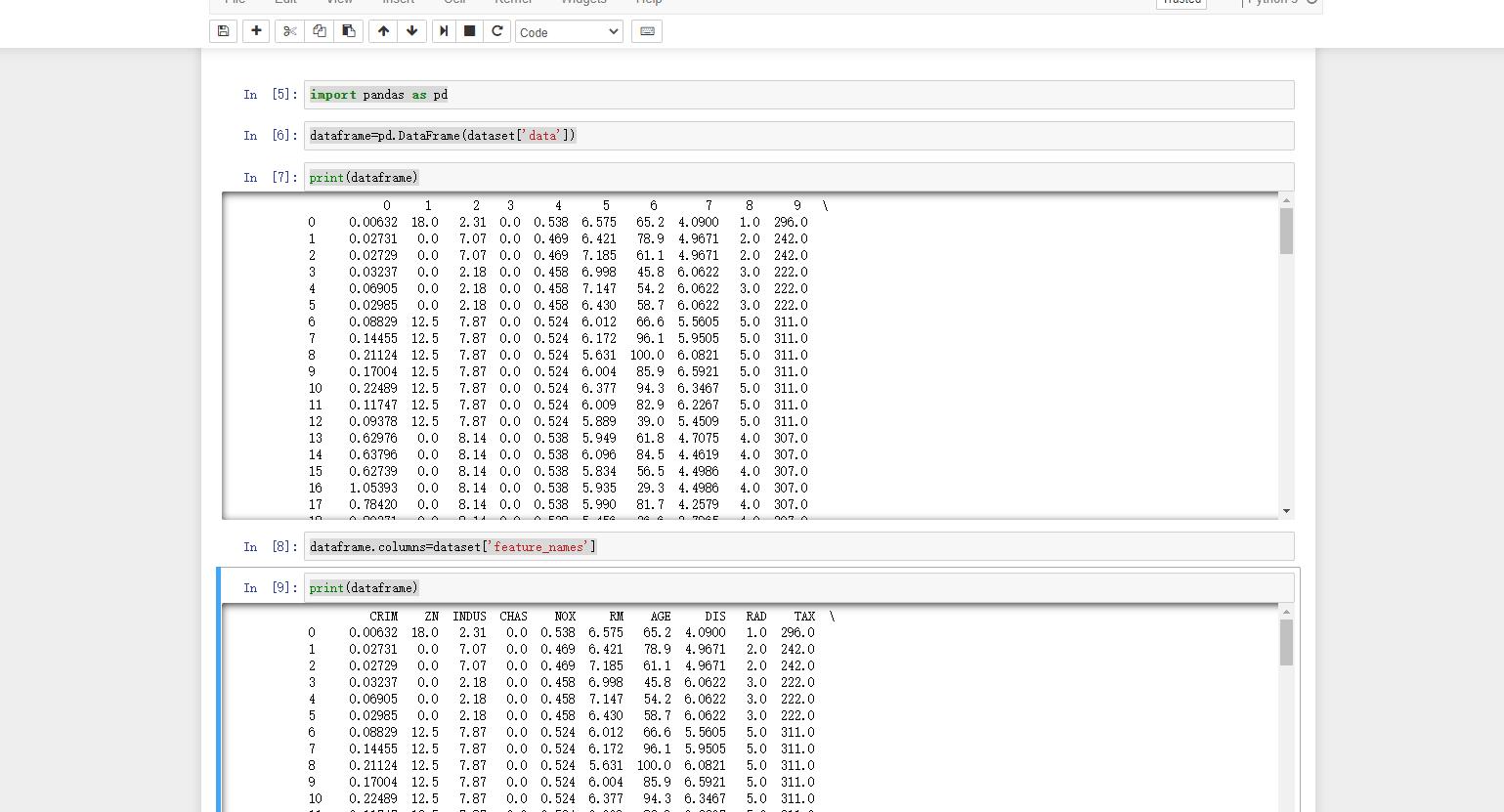
Task: Paste cells below using the clipboard icon
Action: pos(348,31)
